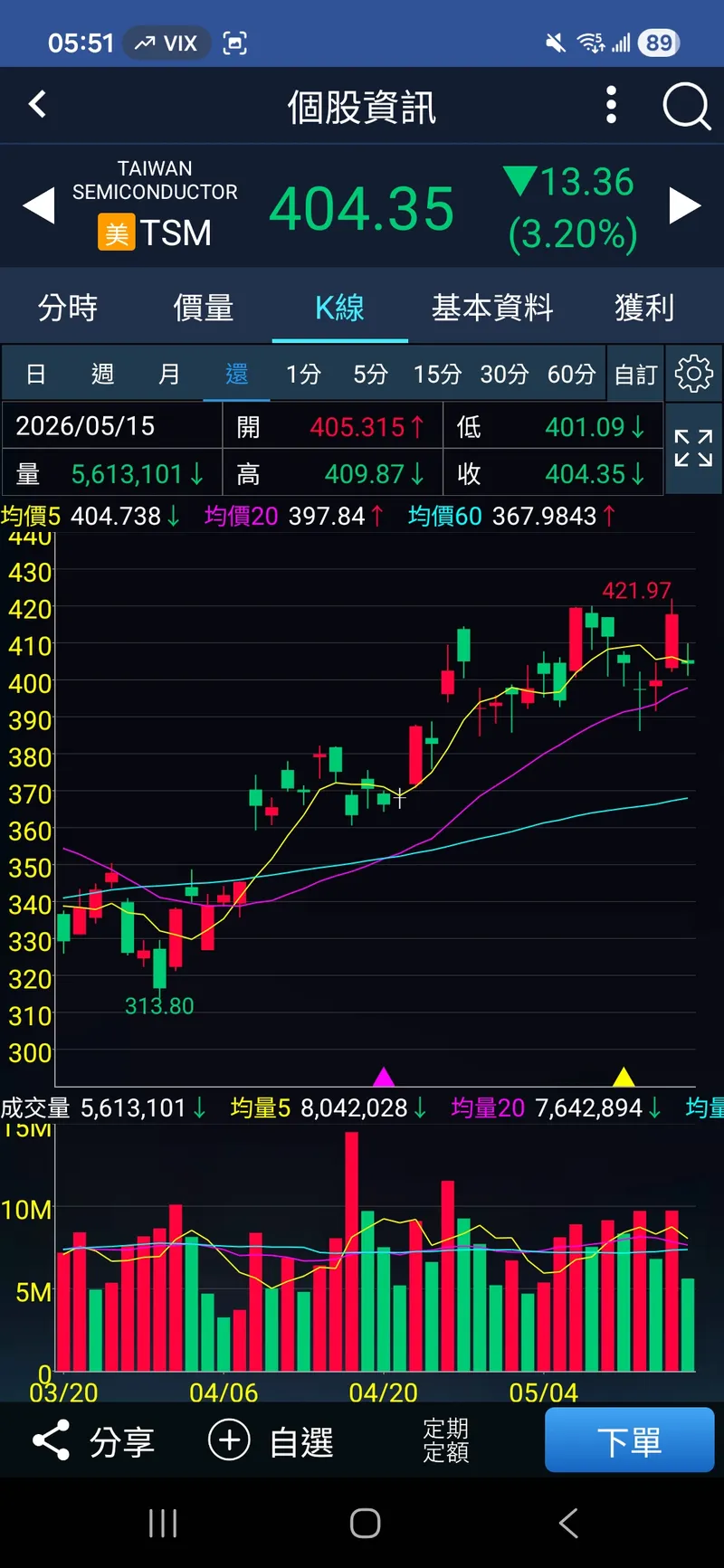
Task: Open the 獲利 tab
Action: [644, 308]
